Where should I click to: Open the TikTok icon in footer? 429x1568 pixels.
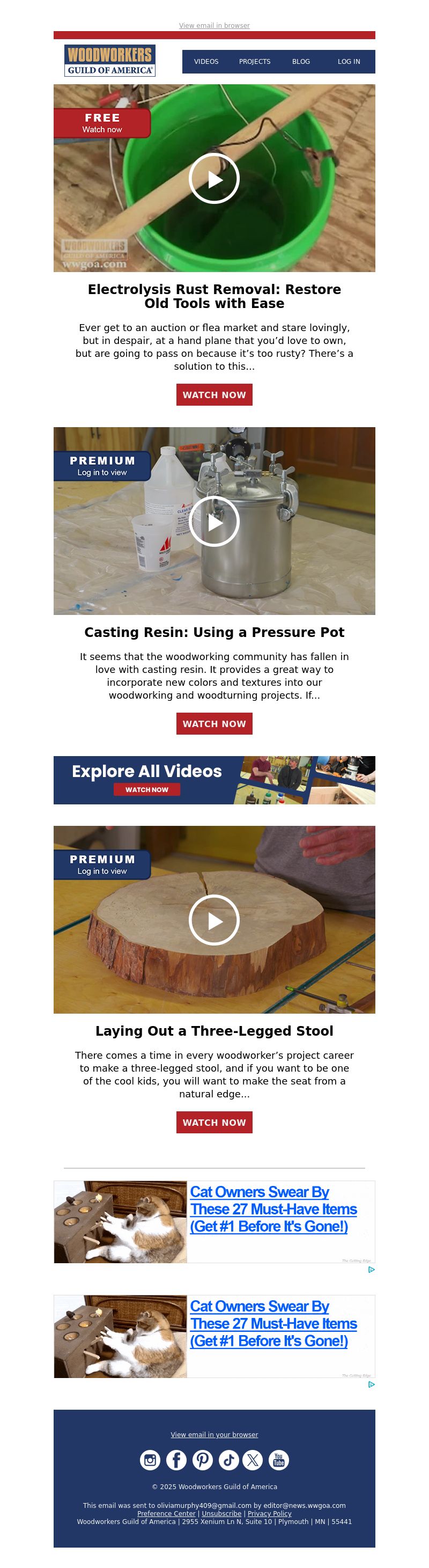[x=229, y=1460]
